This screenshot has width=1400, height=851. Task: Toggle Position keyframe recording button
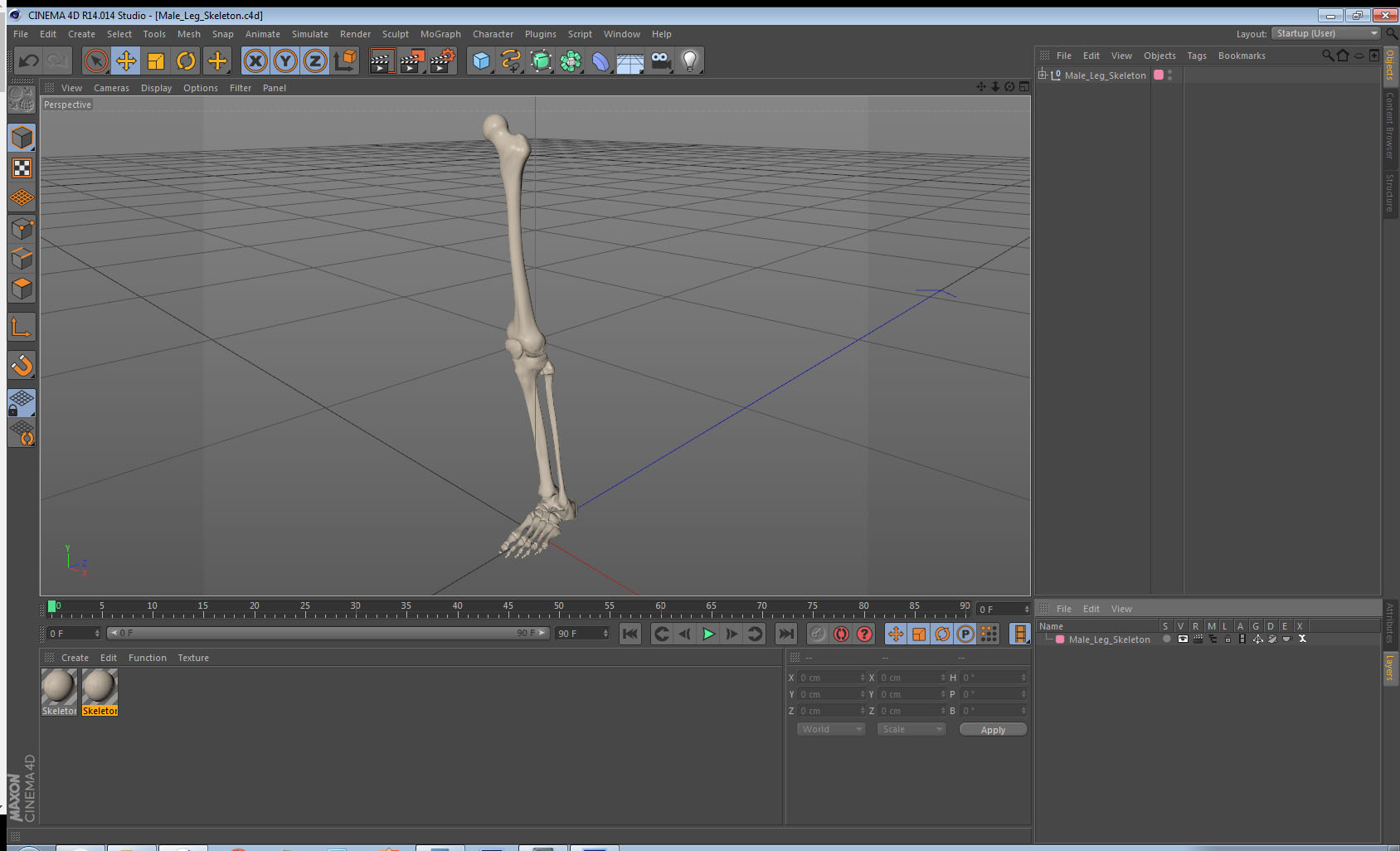pos(896,634)
